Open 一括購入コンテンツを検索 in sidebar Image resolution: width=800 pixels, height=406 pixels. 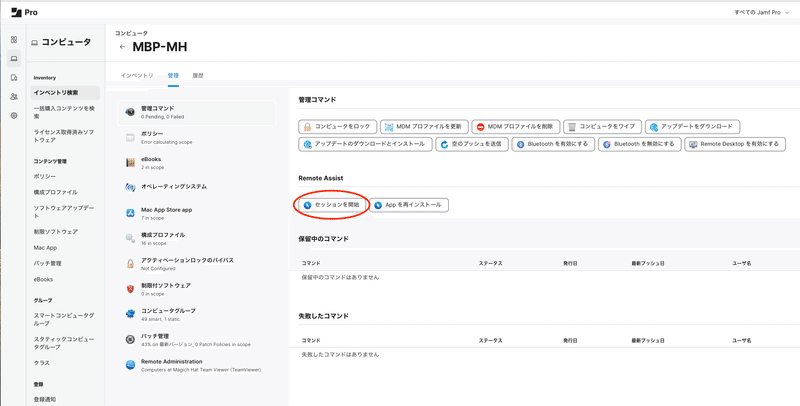(x=64, y=112)
